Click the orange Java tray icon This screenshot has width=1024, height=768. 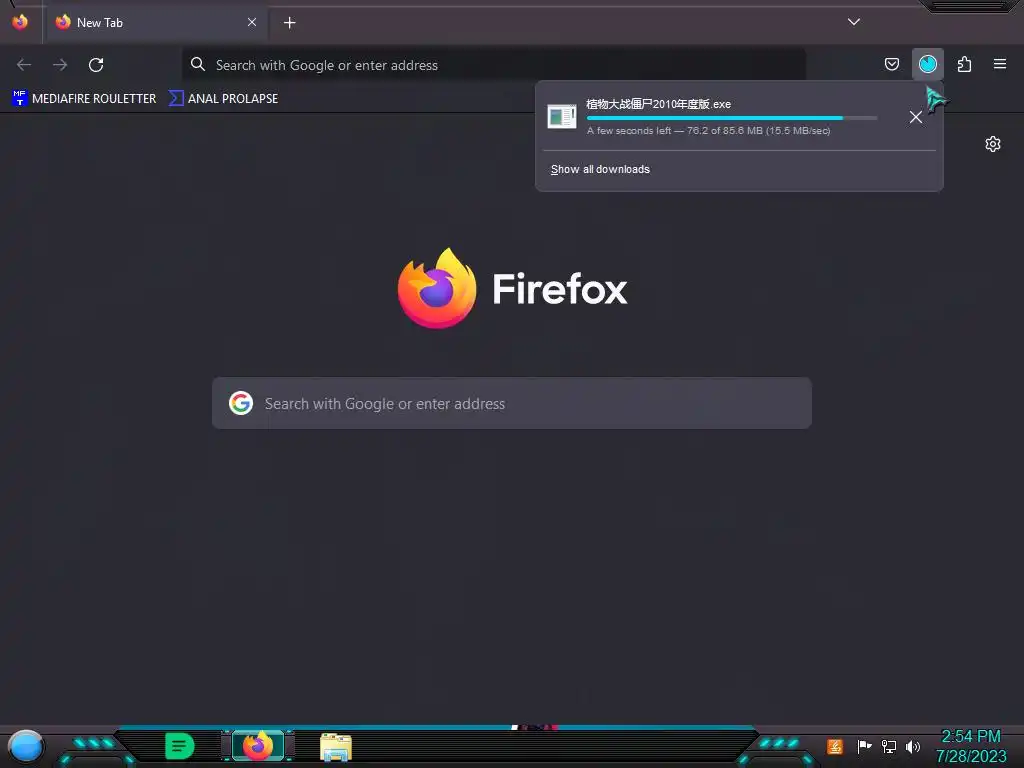(835, 746)
